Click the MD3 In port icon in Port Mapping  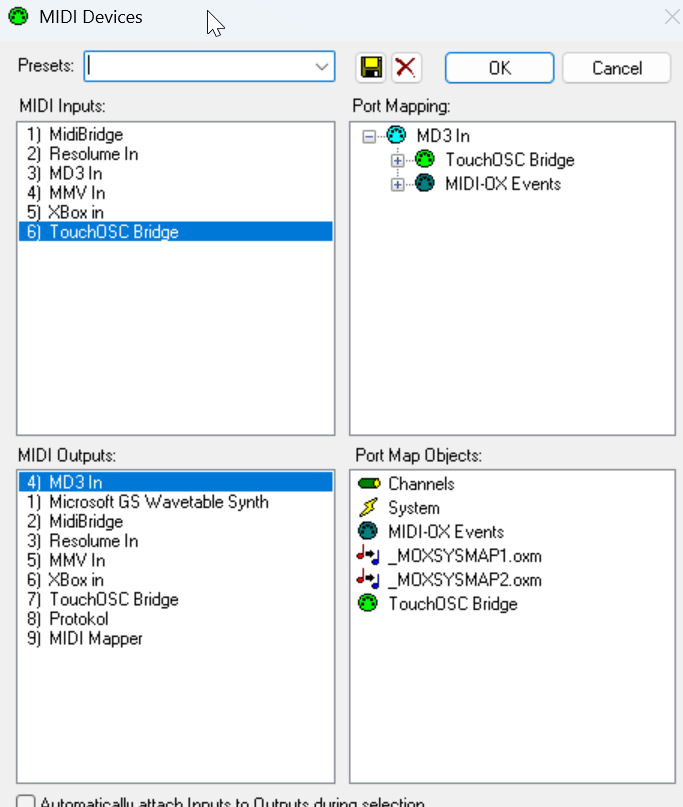(396, 136)
